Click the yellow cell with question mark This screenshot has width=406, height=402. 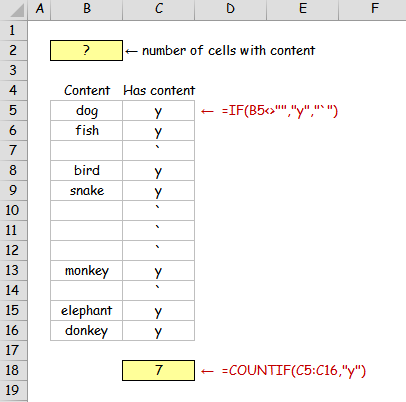point(86,51)
